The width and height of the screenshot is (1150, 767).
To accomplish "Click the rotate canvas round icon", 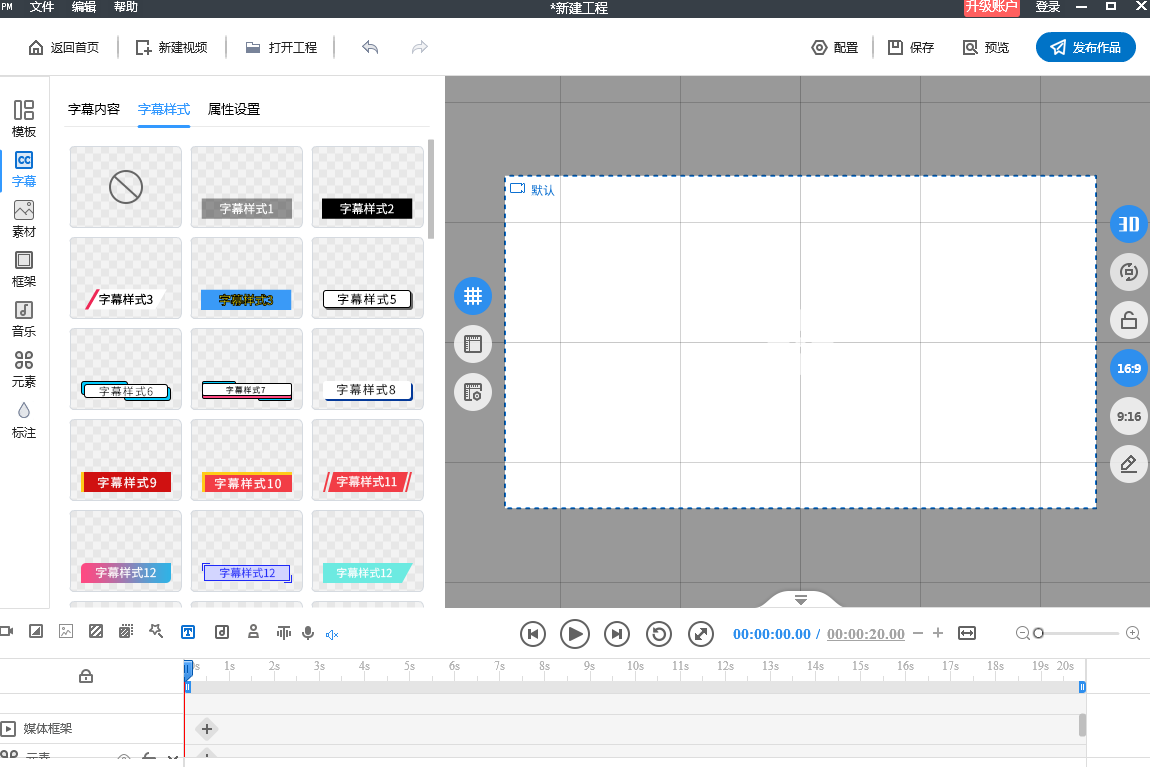I will 1128,272.
